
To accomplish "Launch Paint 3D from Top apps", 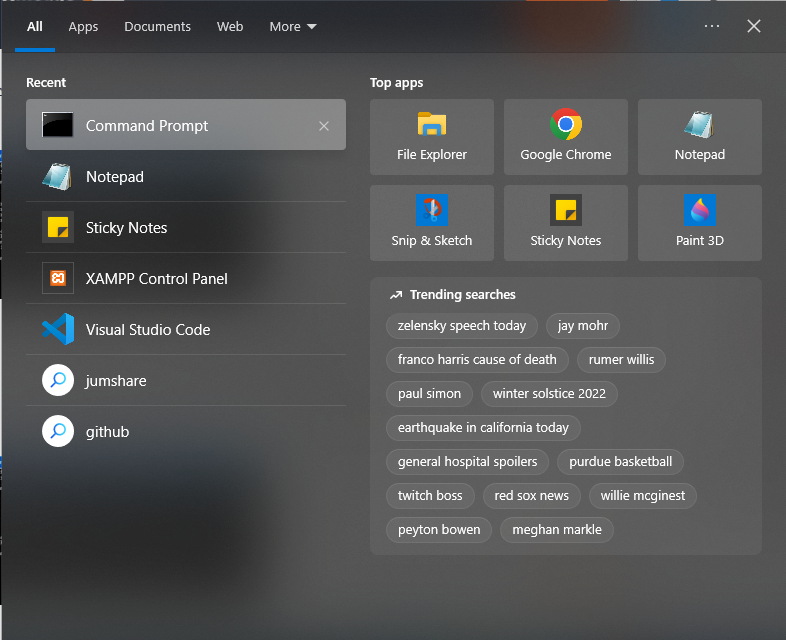I will (x=700, y=223).
